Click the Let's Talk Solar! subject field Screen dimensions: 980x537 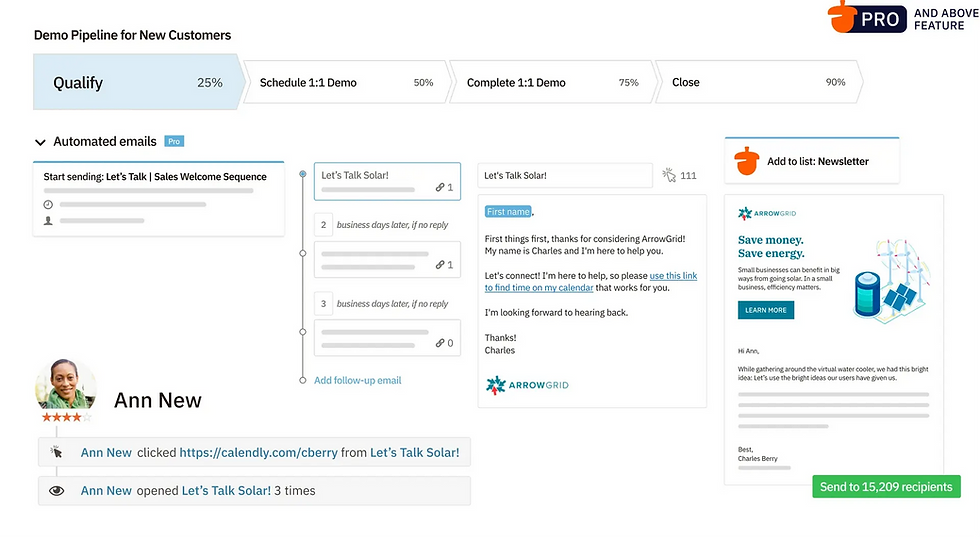[565, 176]
